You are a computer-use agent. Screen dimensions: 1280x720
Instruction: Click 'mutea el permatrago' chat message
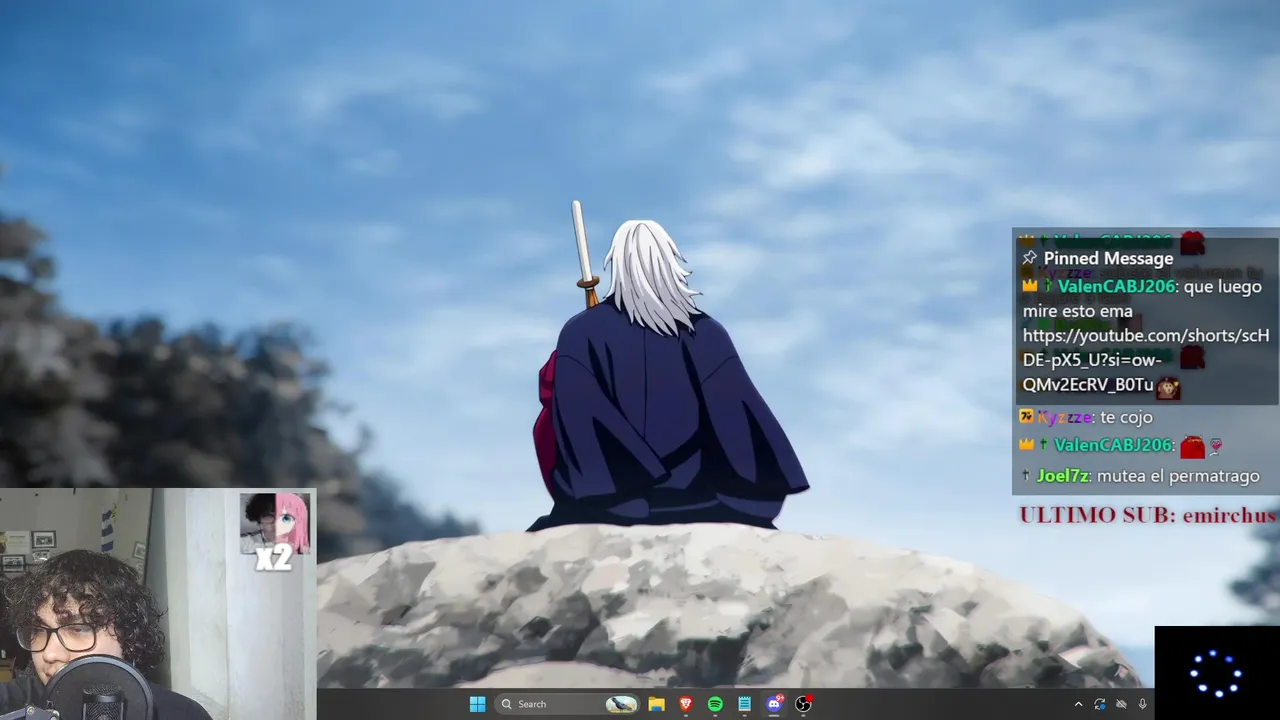[x=1178, y=476]
